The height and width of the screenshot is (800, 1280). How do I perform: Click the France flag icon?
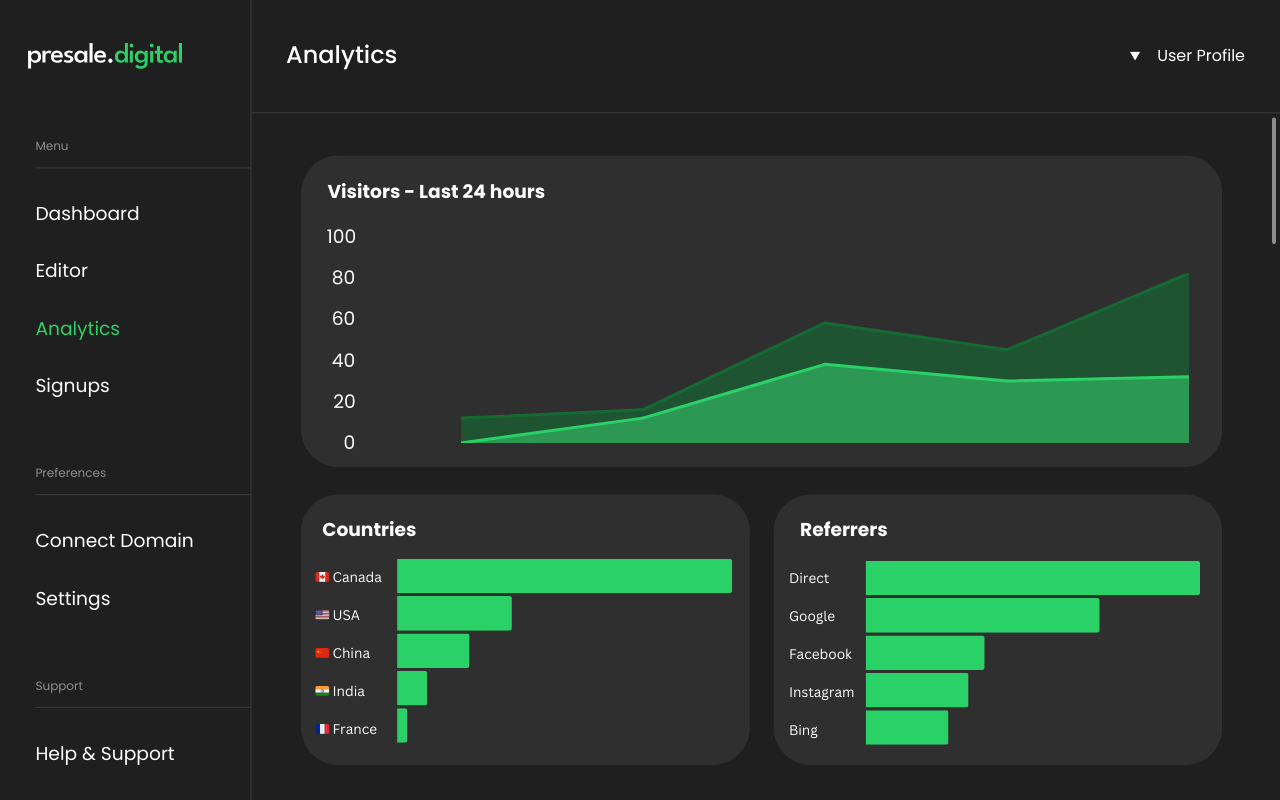tap(322, 729)
